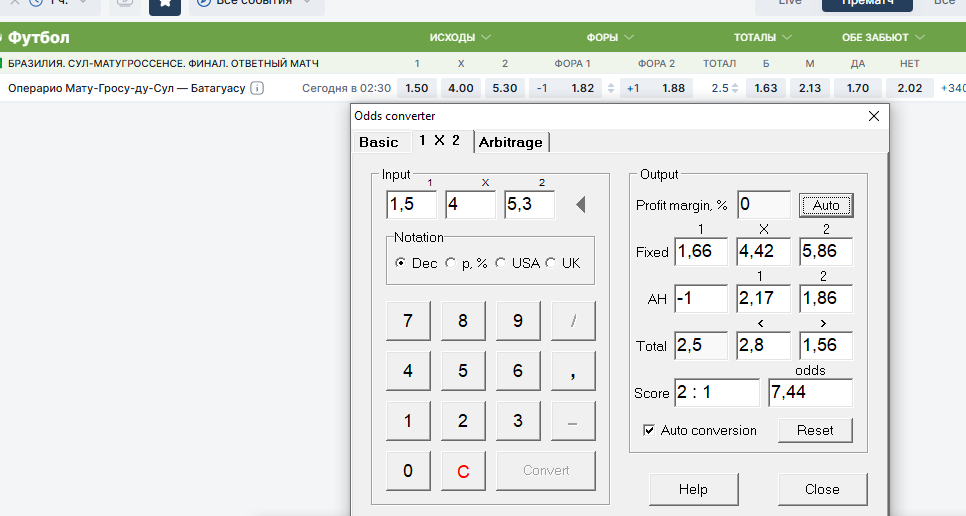The height and width of the screenshot is (516, 966).
Task: Adjust handicap with ФОРА 1 stepper arrows
Action: click(x=610, y=88)
